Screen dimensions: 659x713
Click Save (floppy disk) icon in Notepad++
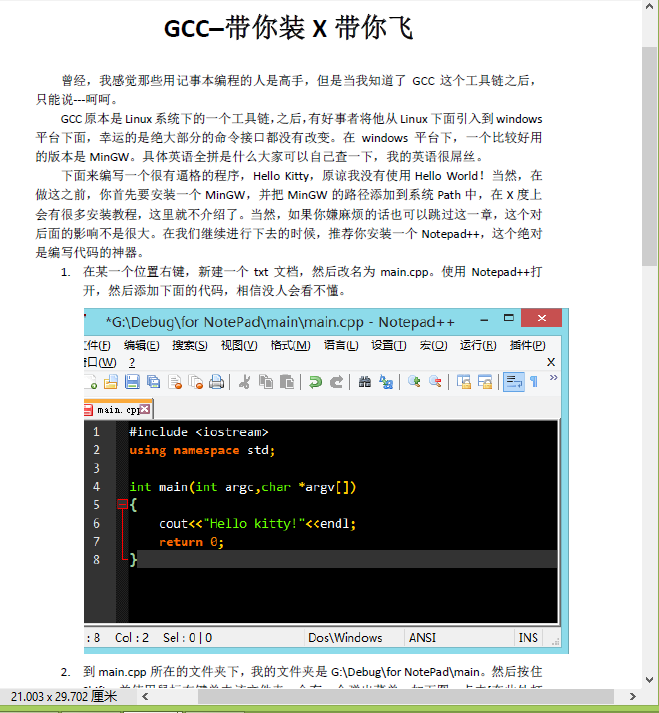click(132, 382)
